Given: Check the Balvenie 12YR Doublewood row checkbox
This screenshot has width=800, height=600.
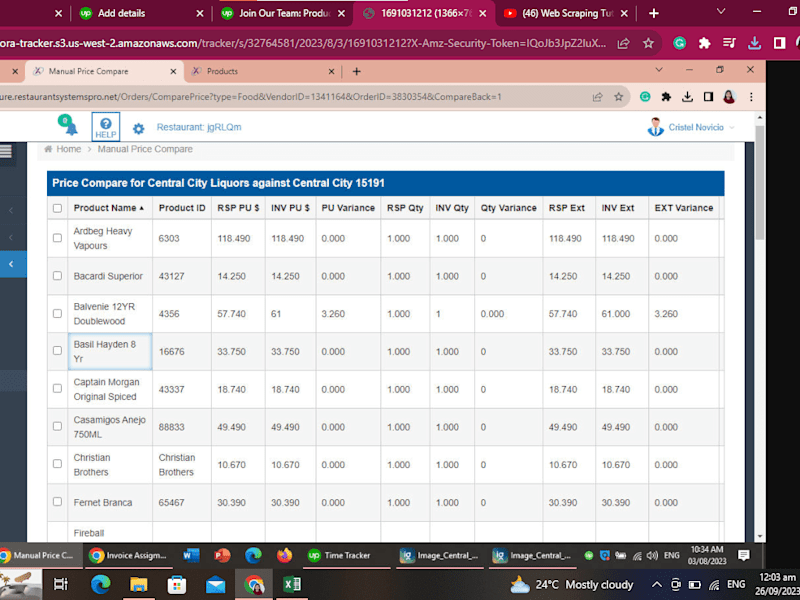Looking at the screenshot, I should (x=57, y=314).
